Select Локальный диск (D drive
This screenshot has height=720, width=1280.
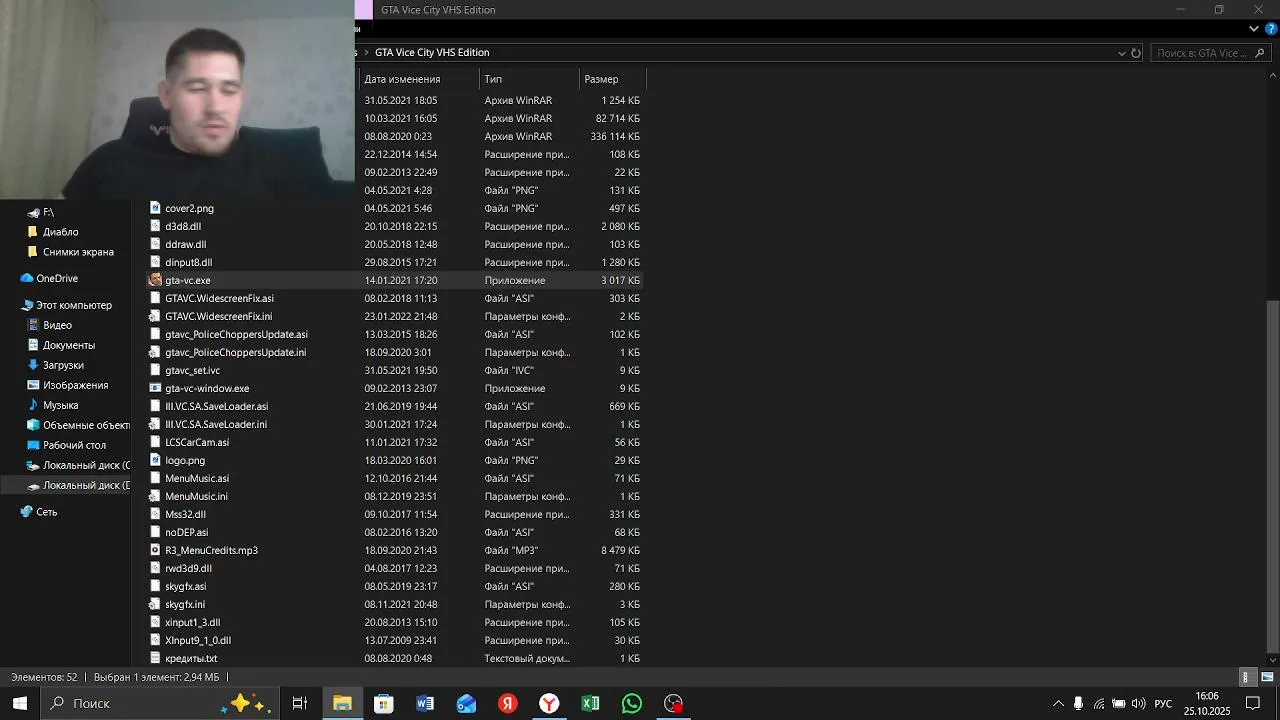click(x=78, y=485)
